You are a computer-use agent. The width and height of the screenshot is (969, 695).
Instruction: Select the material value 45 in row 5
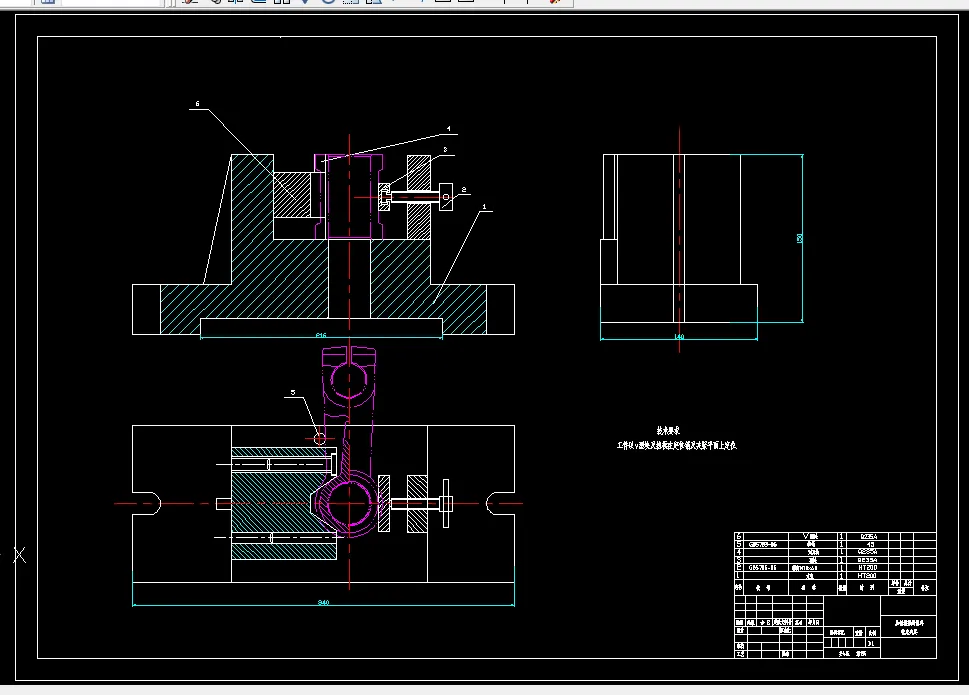click(870, 544)
